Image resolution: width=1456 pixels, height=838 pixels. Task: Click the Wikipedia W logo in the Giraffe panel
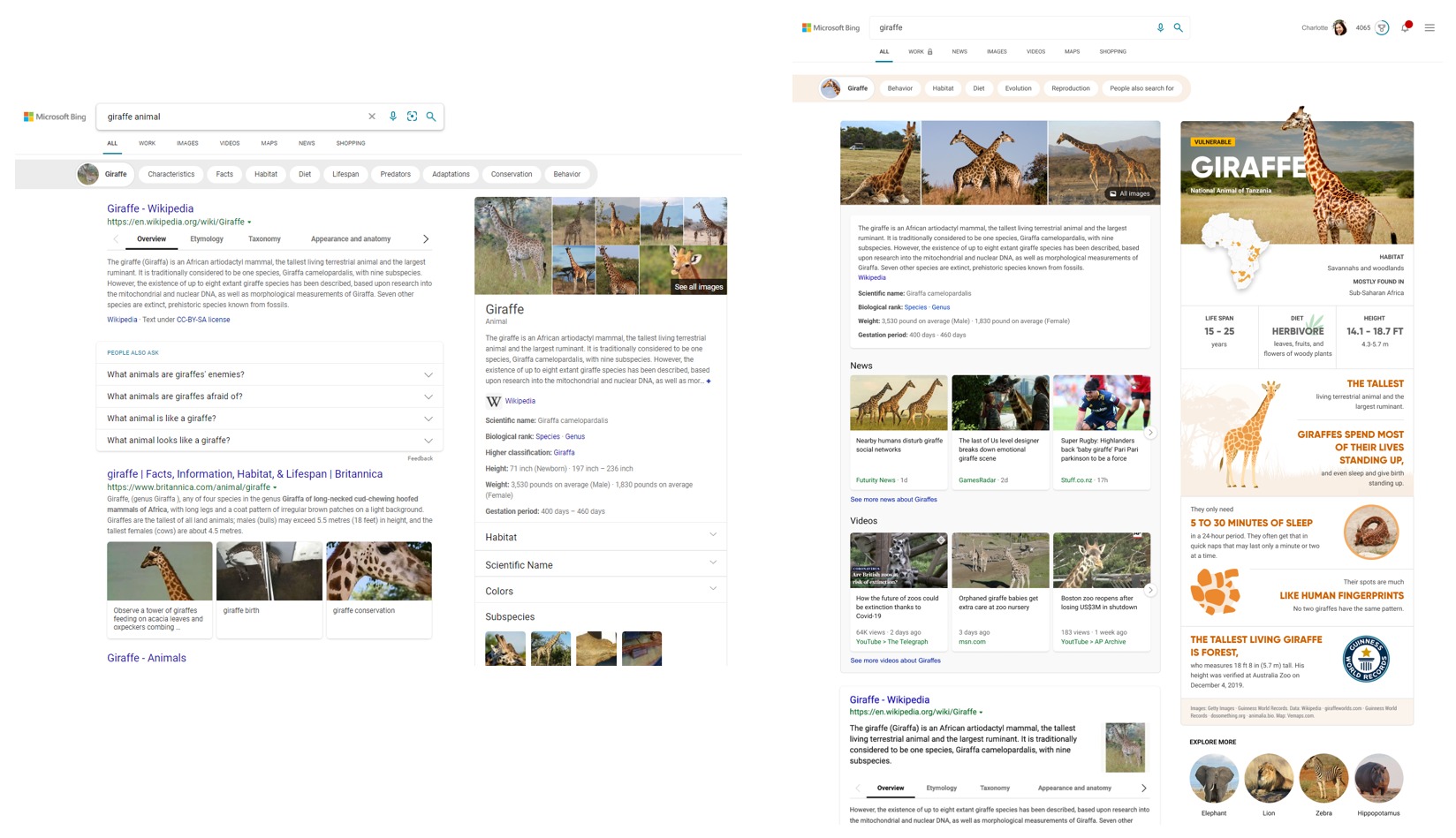(493, 401)
